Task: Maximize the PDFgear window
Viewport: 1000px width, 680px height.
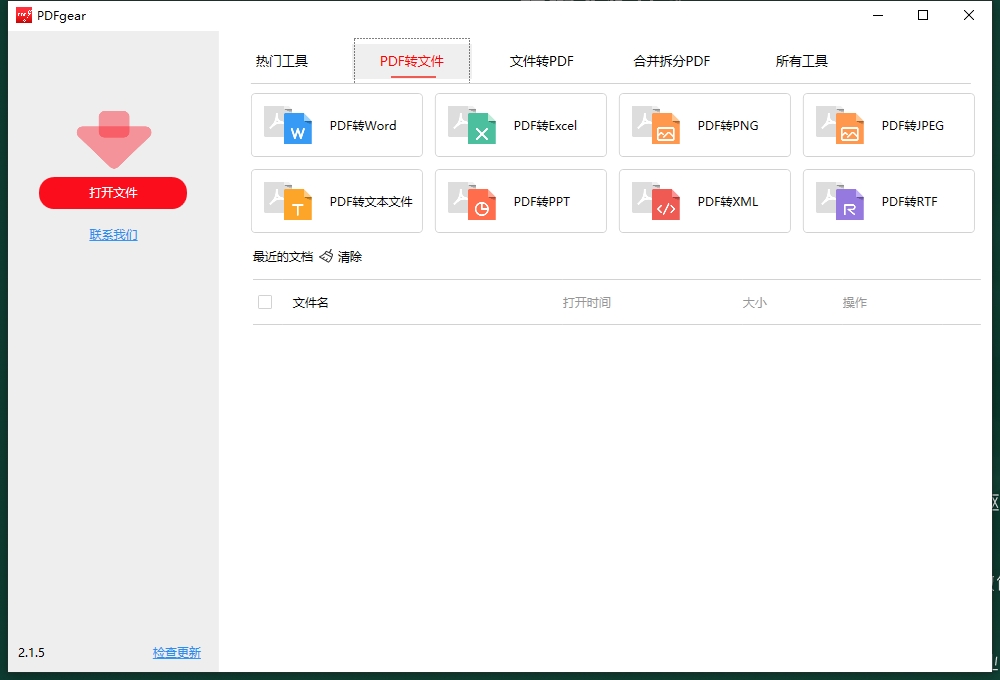Action: click(x=923, y=15)
